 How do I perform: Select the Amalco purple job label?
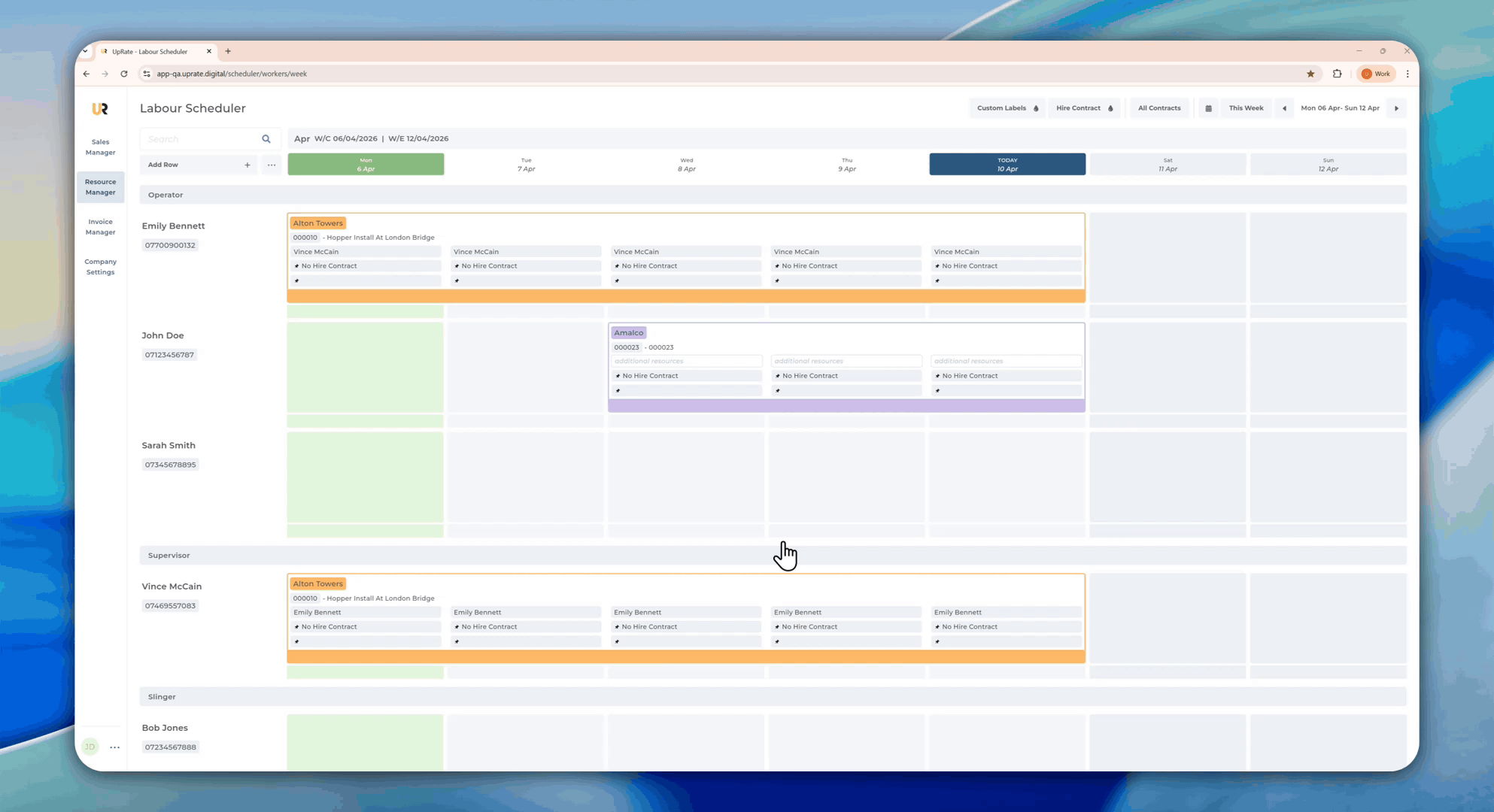click(x=628, y=332)
